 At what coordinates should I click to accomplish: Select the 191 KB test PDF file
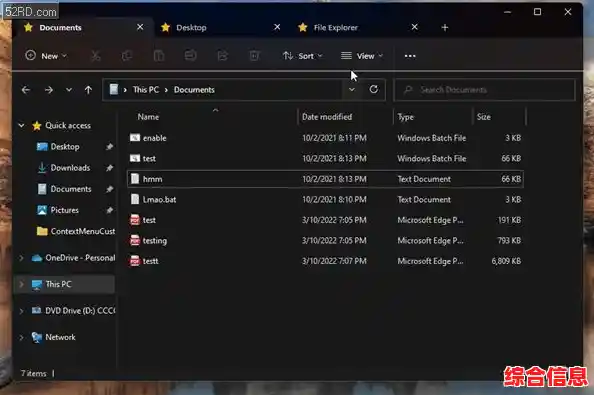325,220
